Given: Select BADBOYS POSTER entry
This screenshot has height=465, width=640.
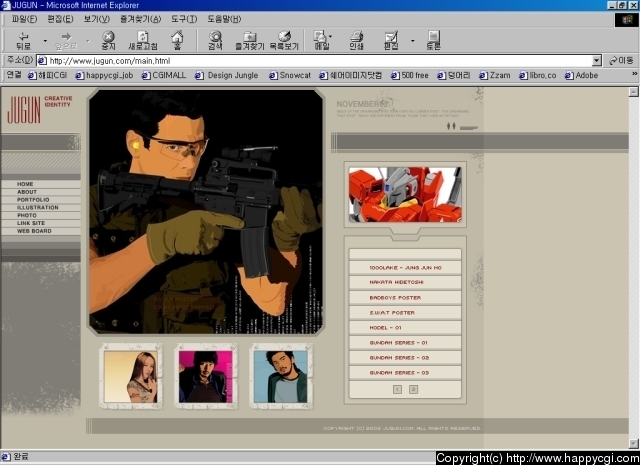Looking at the screenshot, I should coord(405,298).
